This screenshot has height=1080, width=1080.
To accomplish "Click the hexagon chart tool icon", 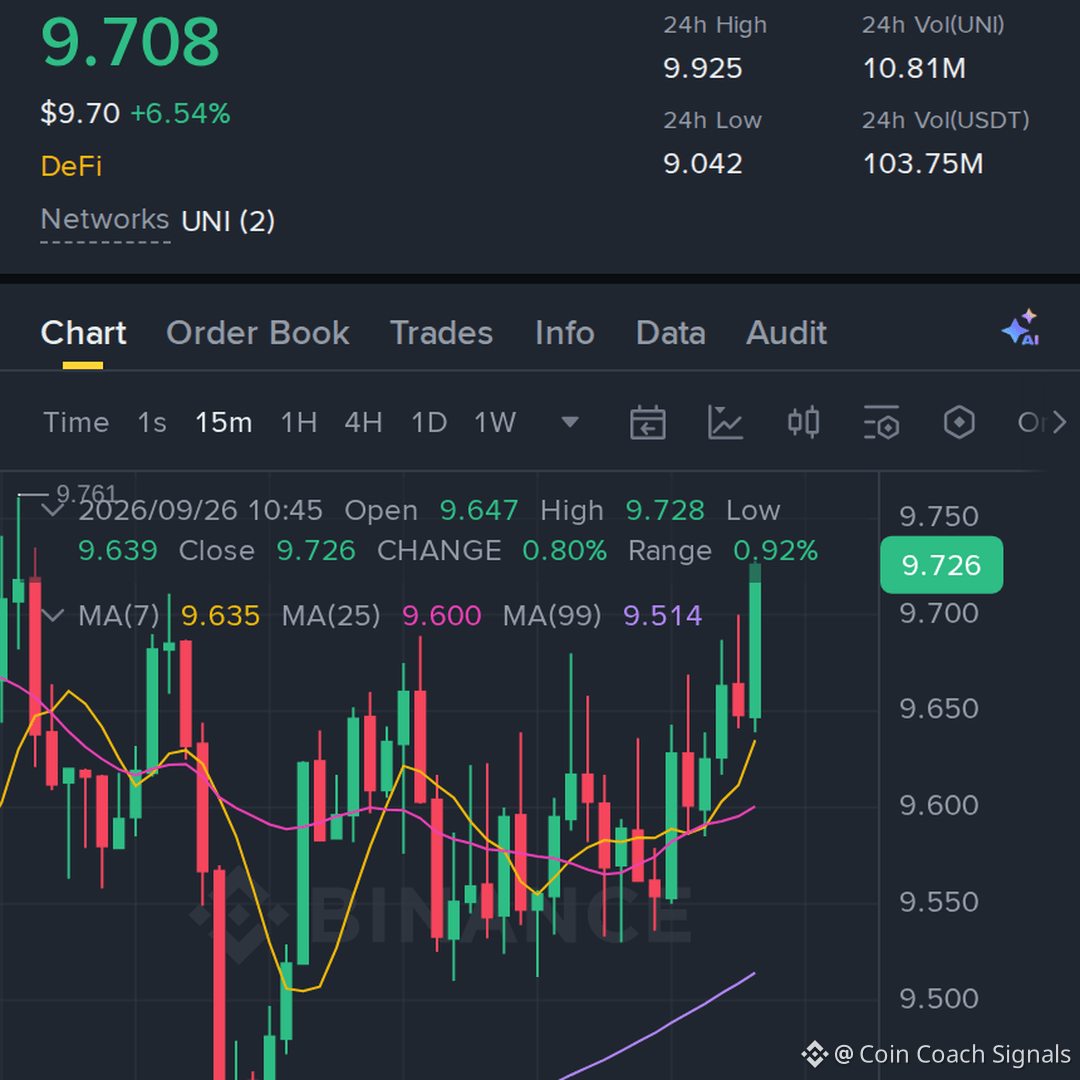I will (959, 422).
